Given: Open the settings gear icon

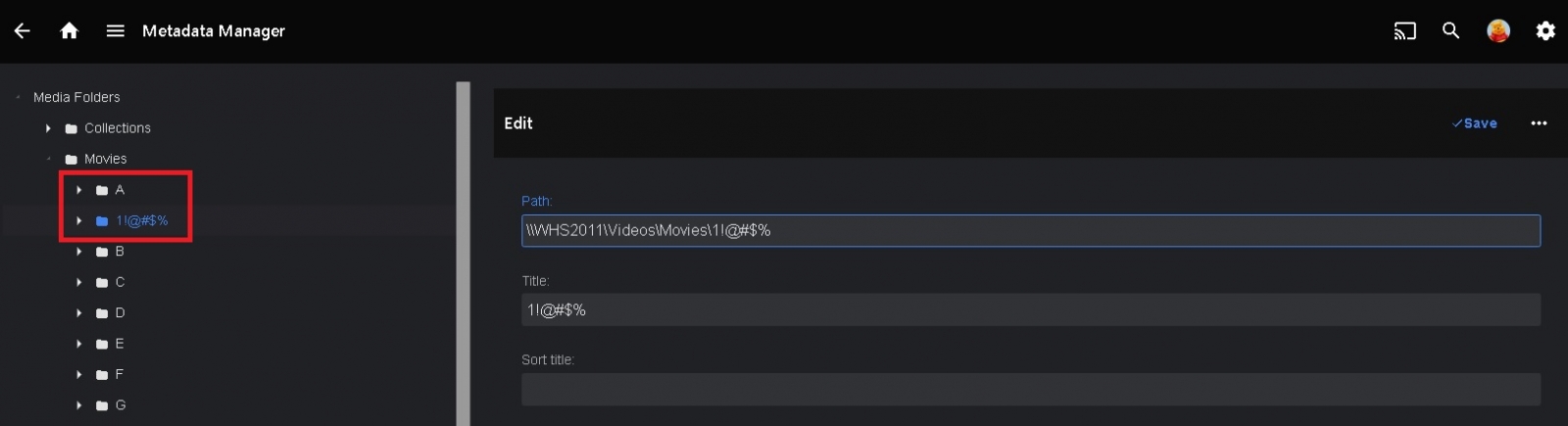Looking at the screenshot, I should [x=1545, y=31].
